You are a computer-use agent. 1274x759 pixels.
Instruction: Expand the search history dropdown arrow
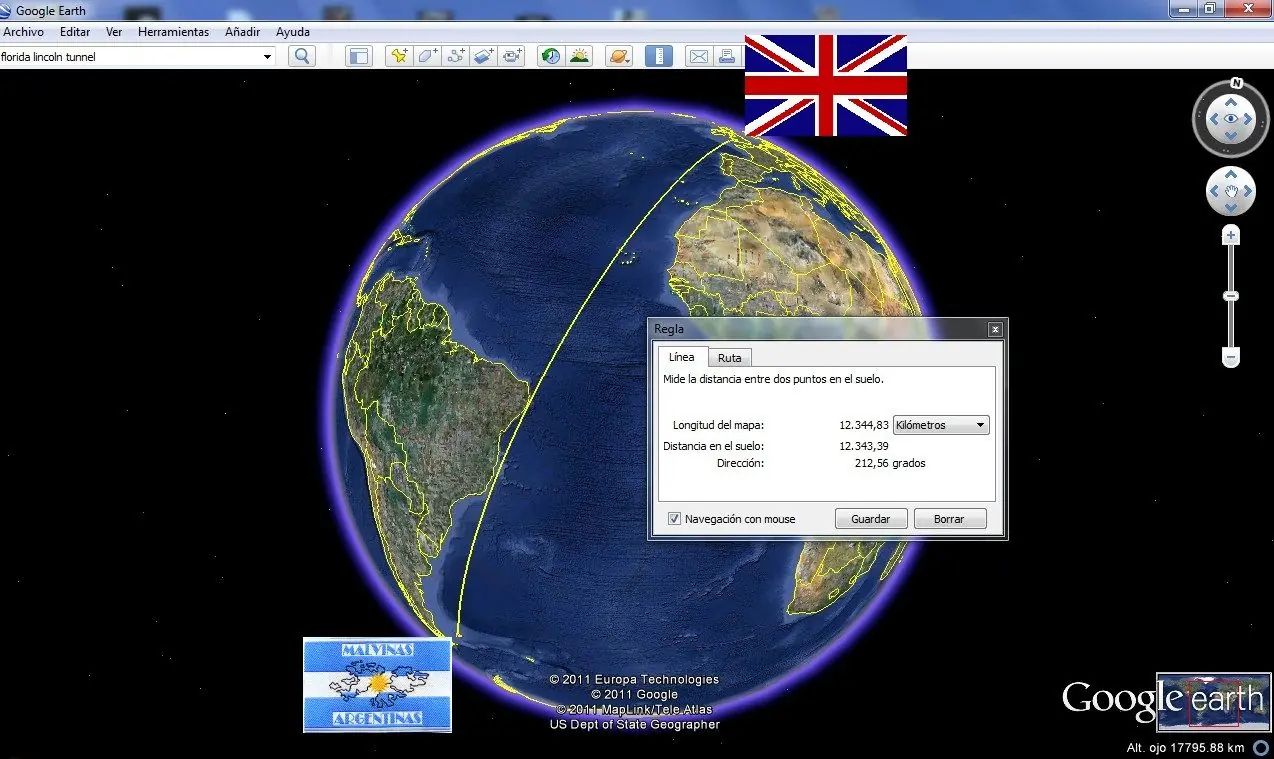(267, 57)
